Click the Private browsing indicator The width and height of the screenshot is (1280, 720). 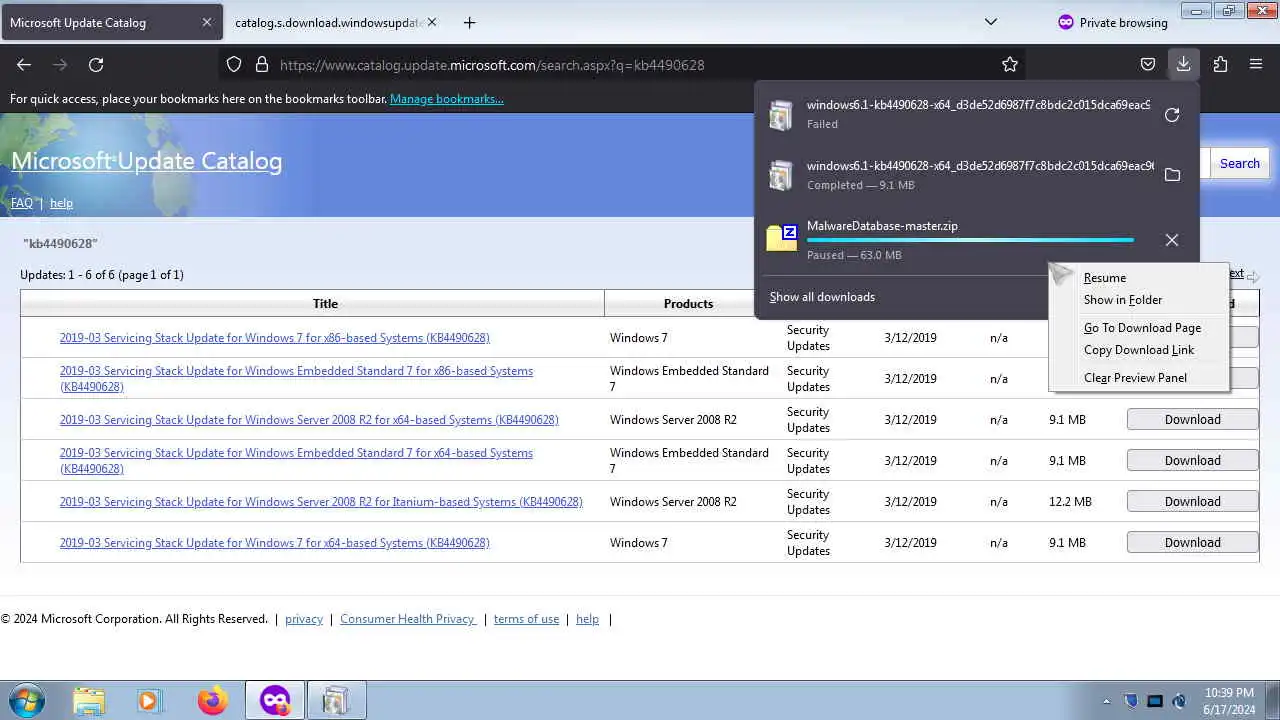(x=1112, y=22)
